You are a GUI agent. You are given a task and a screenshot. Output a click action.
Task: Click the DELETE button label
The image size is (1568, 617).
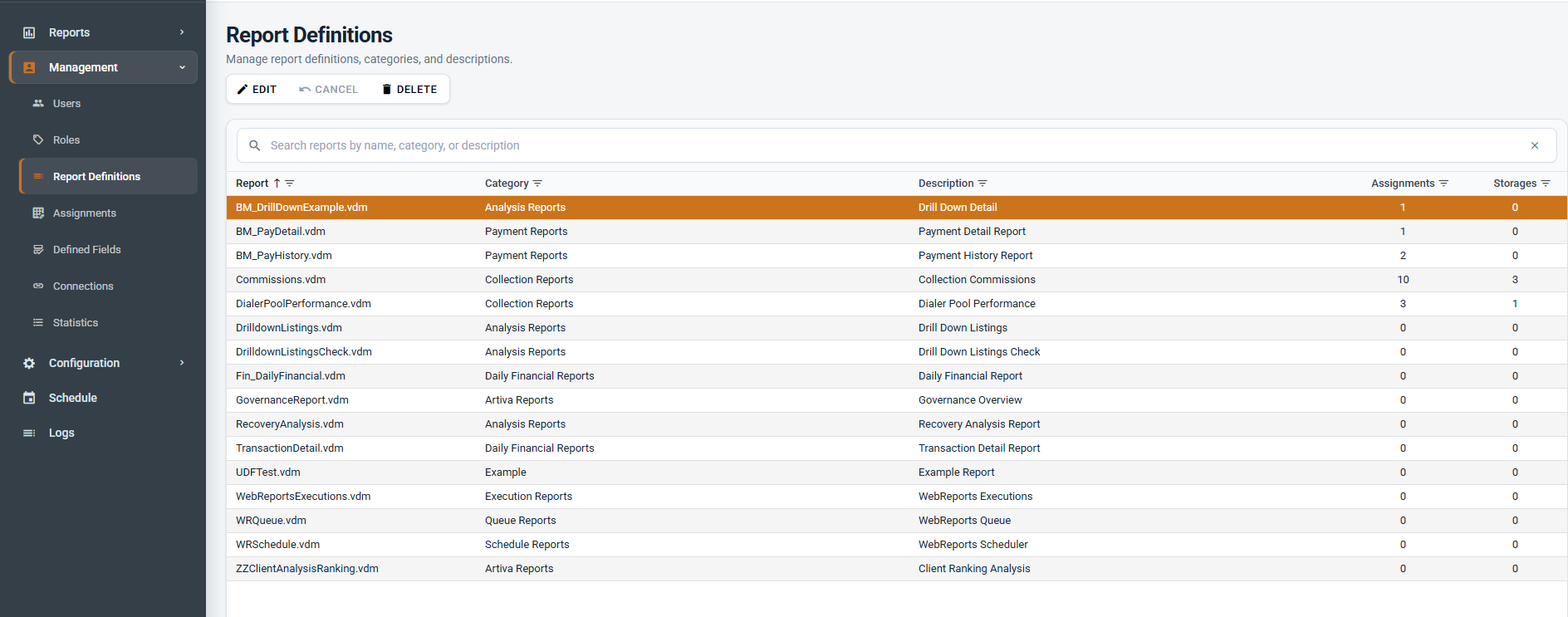coord(417,90)
